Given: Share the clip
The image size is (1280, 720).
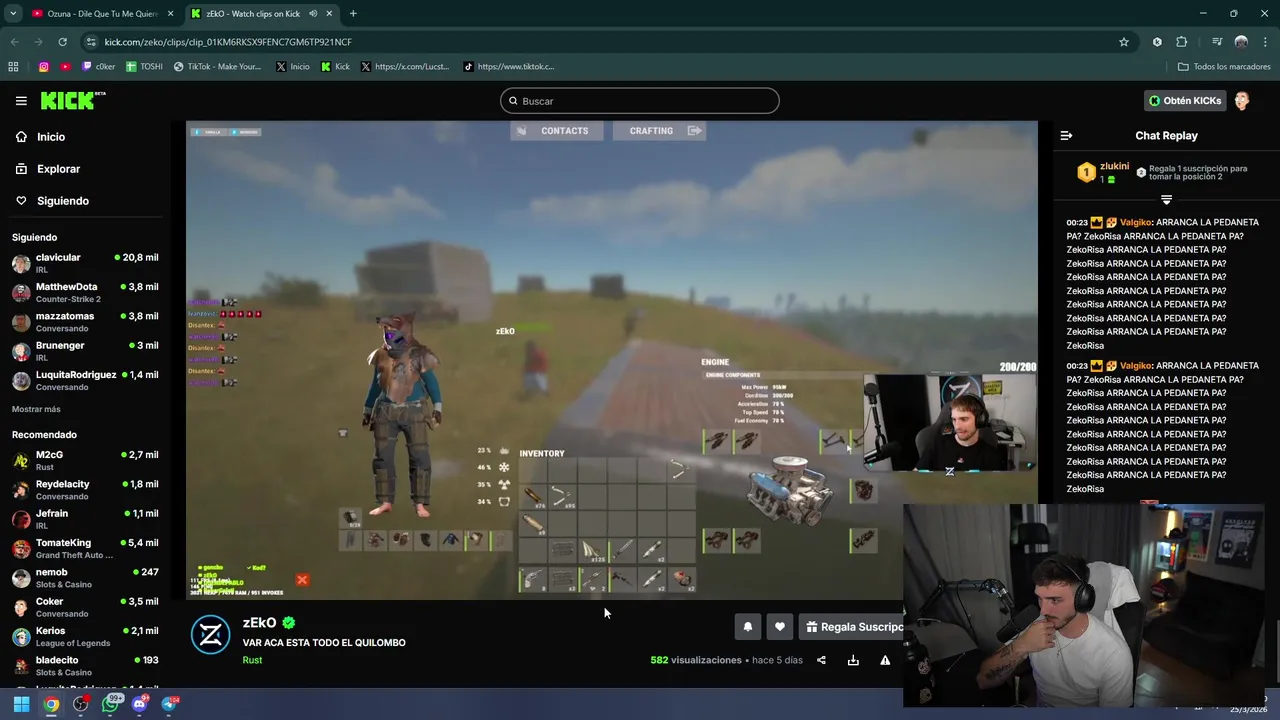Looking at the screenshot, I should (x=821, y=660).
